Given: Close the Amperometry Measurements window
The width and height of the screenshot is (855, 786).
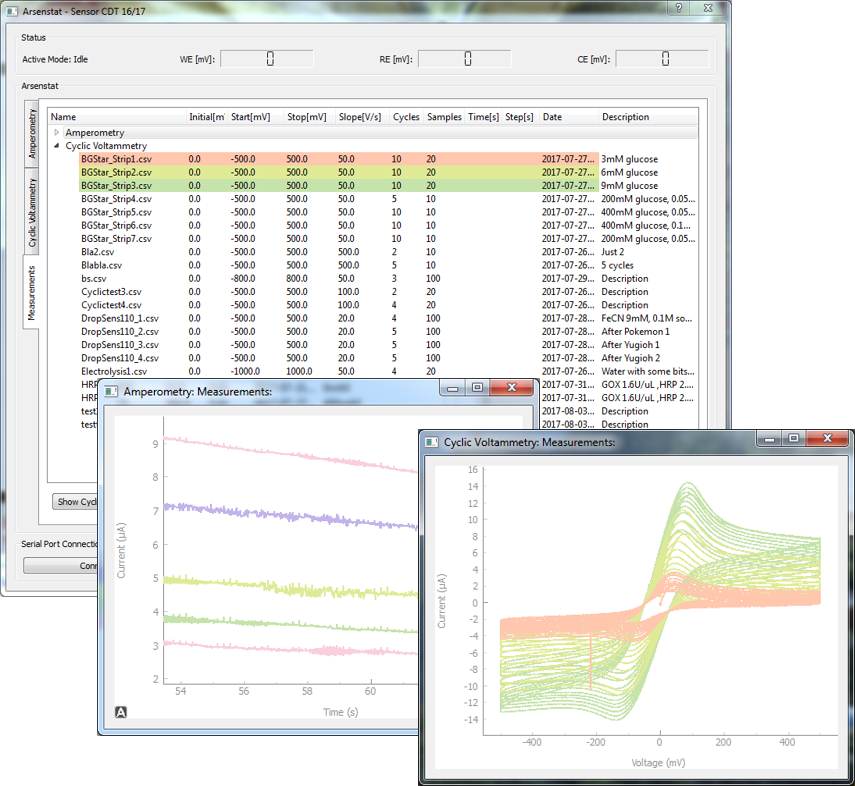Looking at the screenshot, I should tap(511, 387).
